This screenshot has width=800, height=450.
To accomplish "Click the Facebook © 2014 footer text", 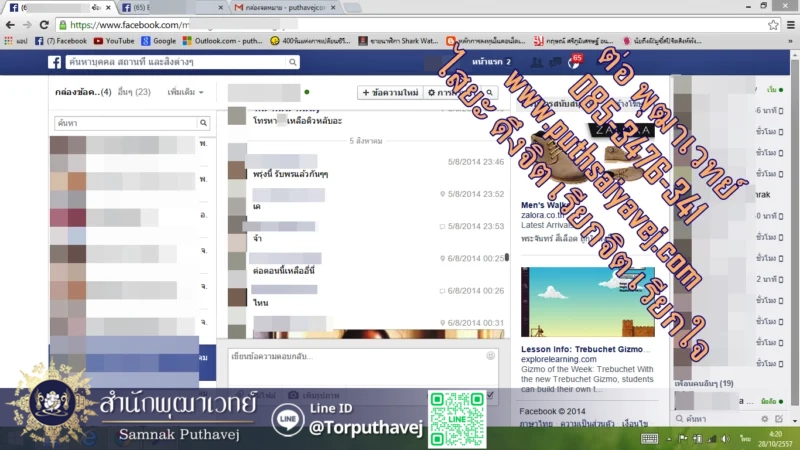I will click(x=552, y=411).
